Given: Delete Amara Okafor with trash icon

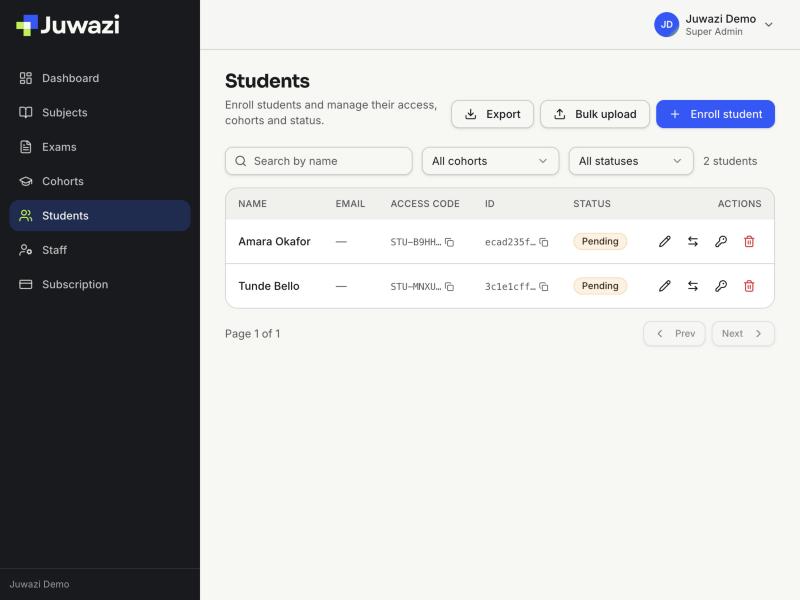Looking at the screenshot, I should [x=749, y=241].
